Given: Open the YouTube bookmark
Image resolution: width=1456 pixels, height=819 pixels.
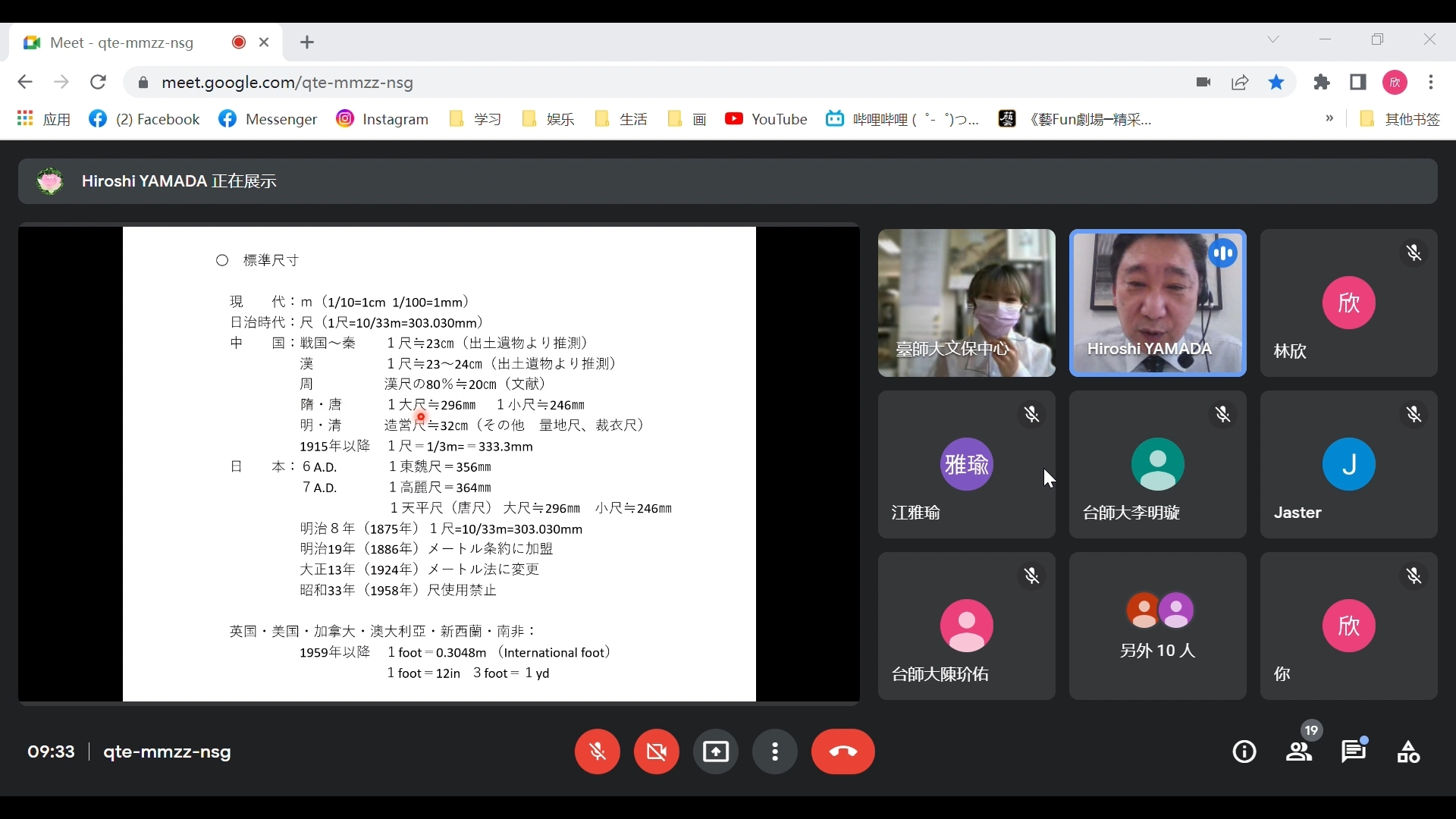Looking at the screenshot, I should click(x=766, y=119).
